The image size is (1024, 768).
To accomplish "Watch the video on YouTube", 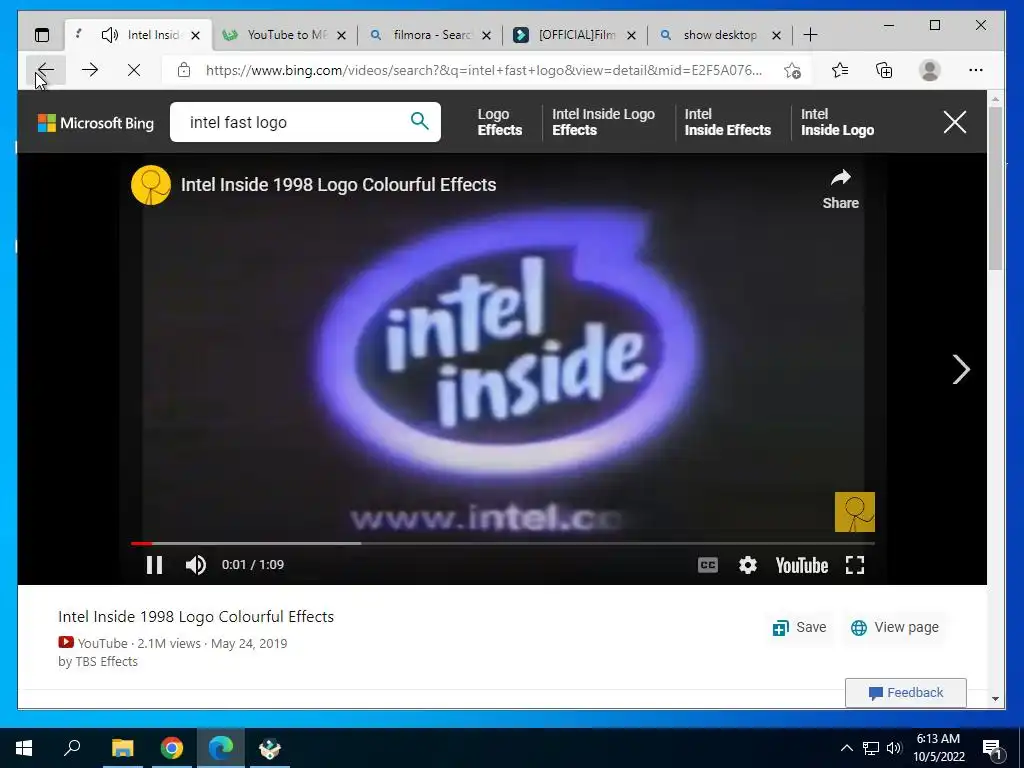I will pos(801,565).
